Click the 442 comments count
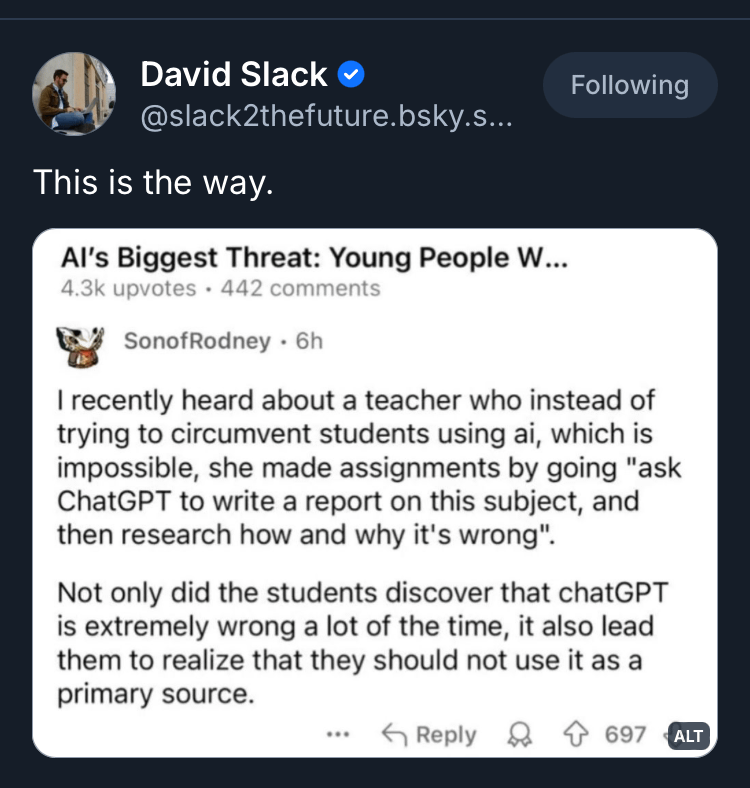750x788 pixels. [300, 289]
